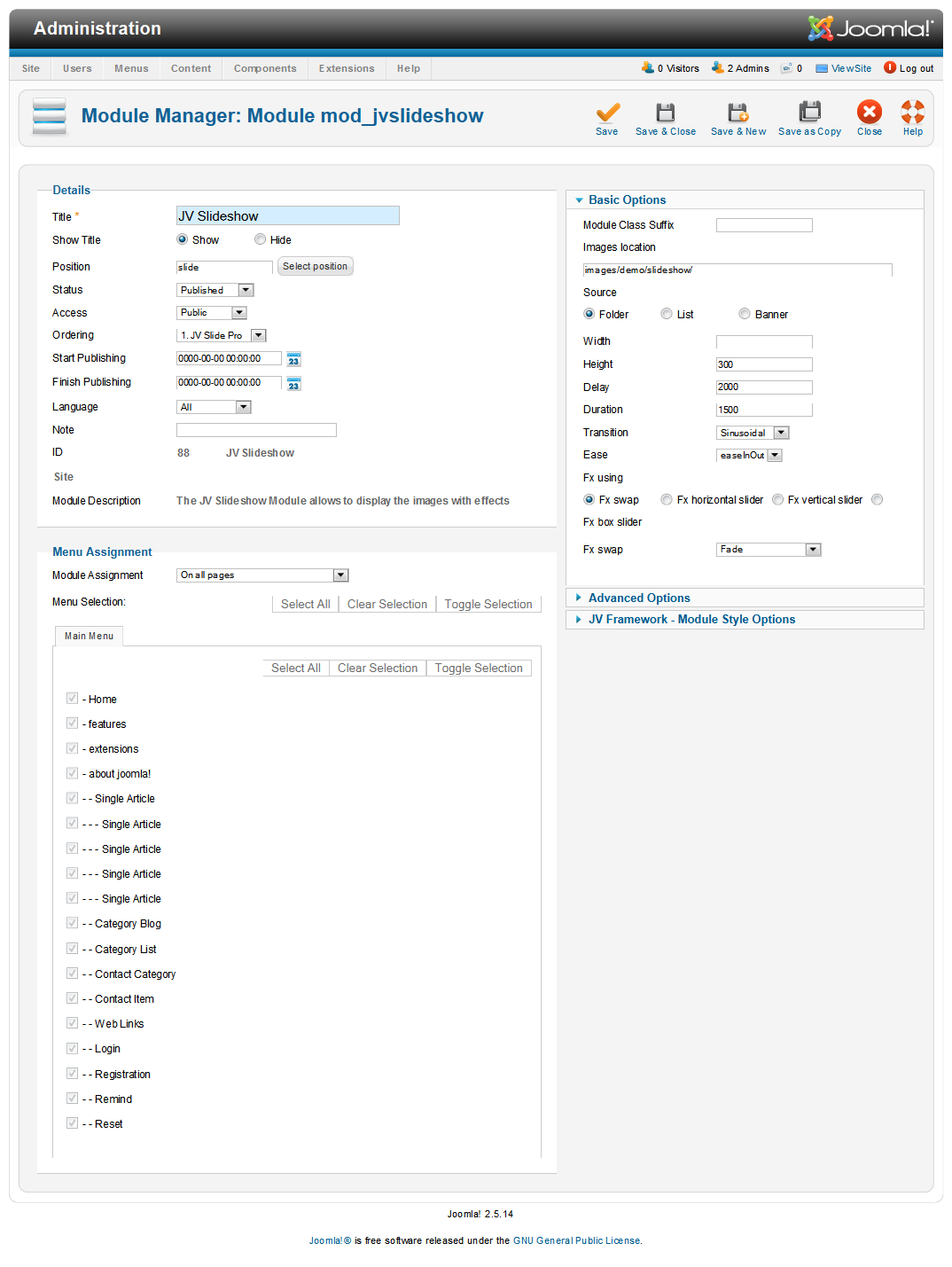Click upper Toggle Selection button
Image resolution: width=952 pixels, height=1267 pixels.
point(488,604)
